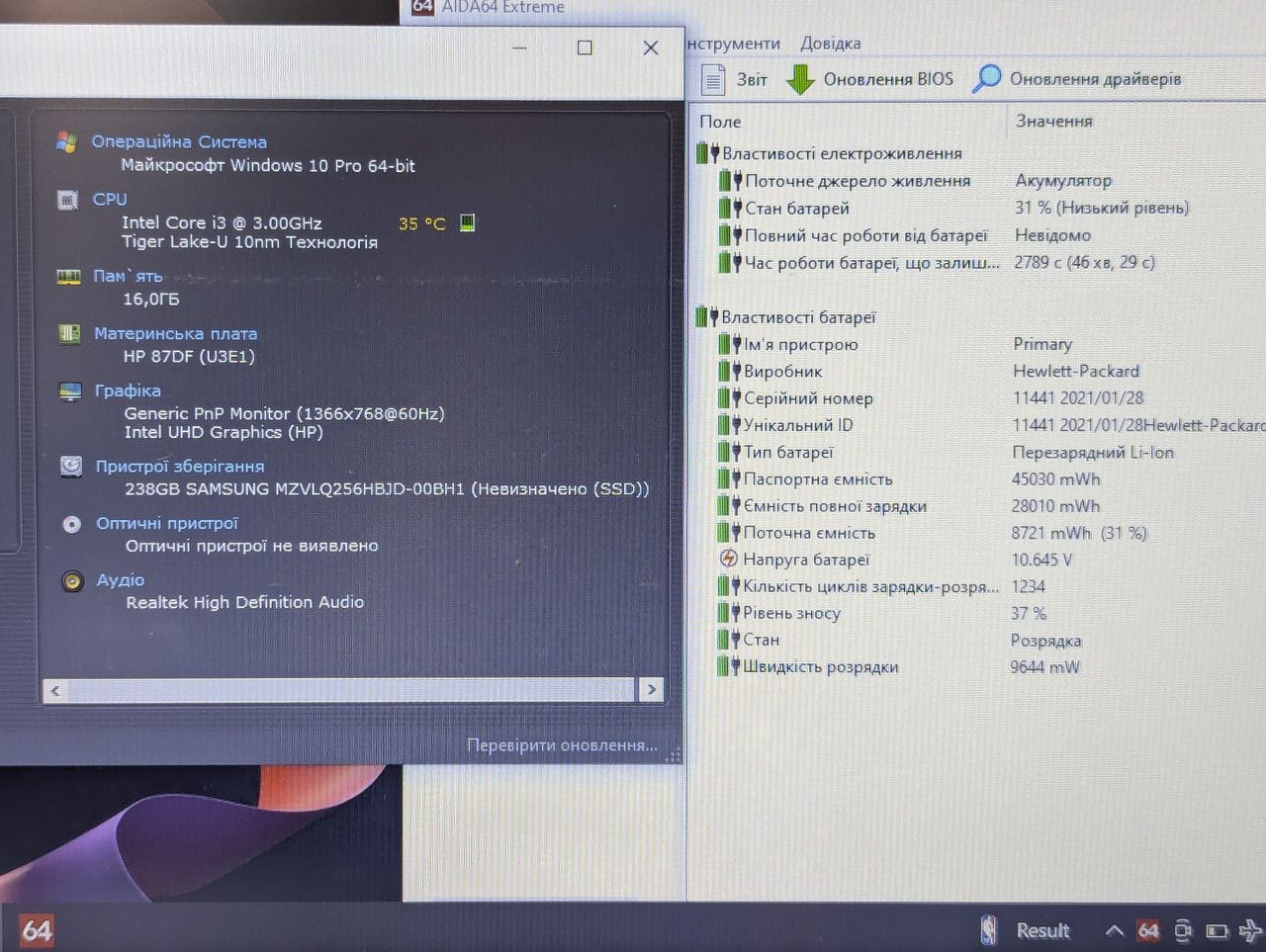Click the value 28010 mWh
1266x952 pixels.
click(x=1055, y=506)
